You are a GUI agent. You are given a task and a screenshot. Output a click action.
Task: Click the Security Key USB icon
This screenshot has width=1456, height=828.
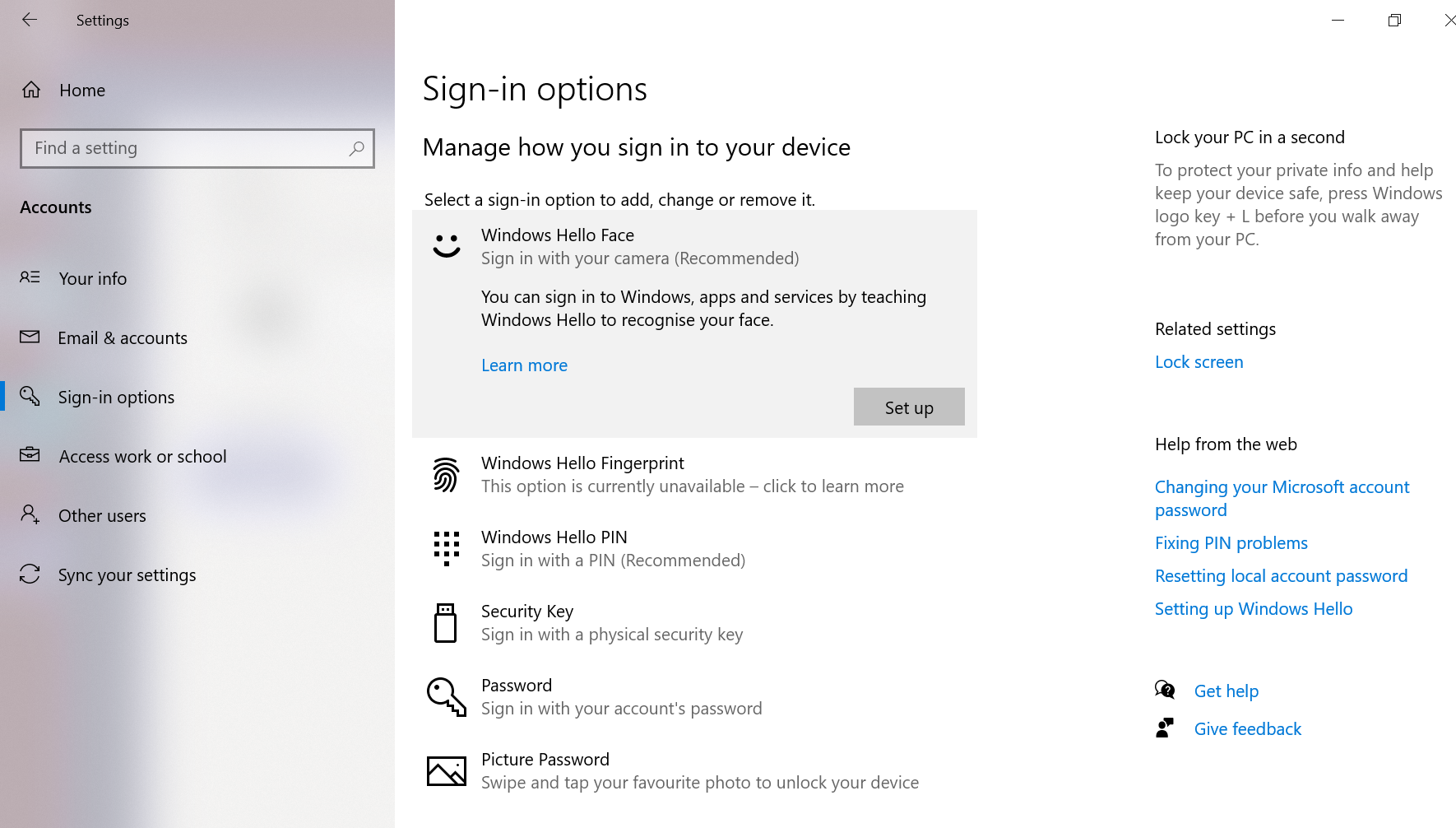[445, 622]
